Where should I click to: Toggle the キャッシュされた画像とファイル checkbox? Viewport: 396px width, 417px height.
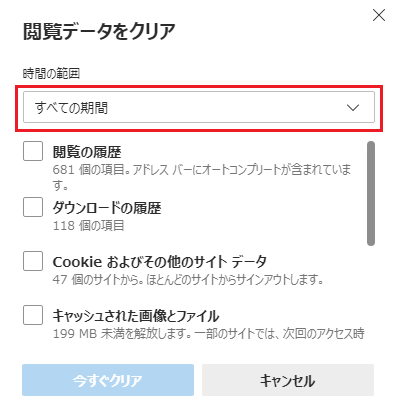pyautogui.click(x=33, y=315)
